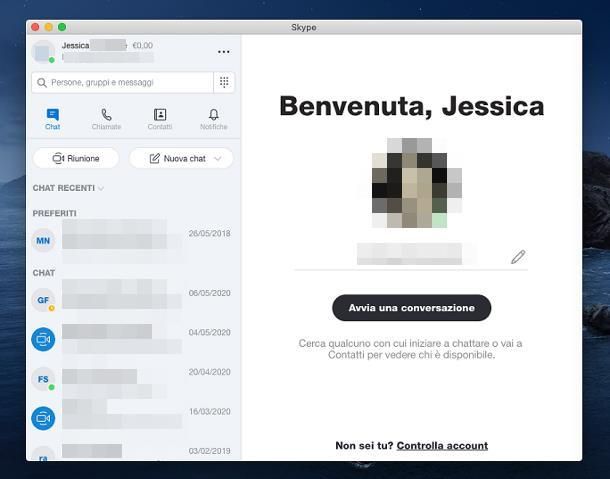Viewport: 610px width, 479px height.
Task: Expand the Nuova chat dropdown arrow
Action: 218,158
